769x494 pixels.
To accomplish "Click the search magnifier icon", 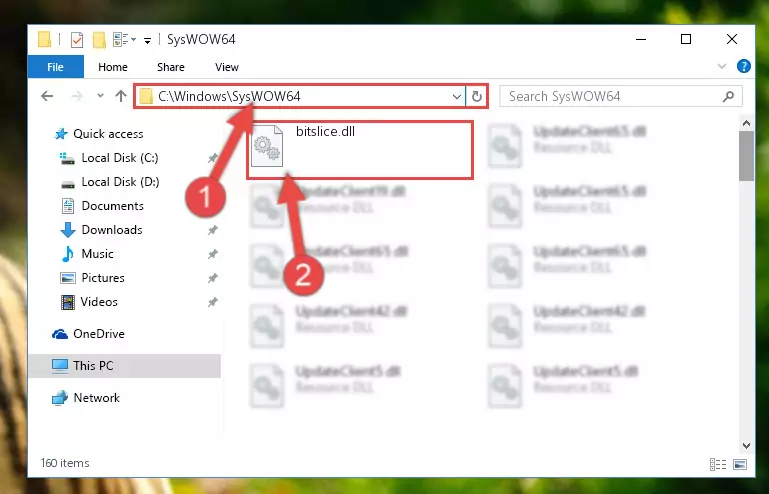I will point(728,97).
